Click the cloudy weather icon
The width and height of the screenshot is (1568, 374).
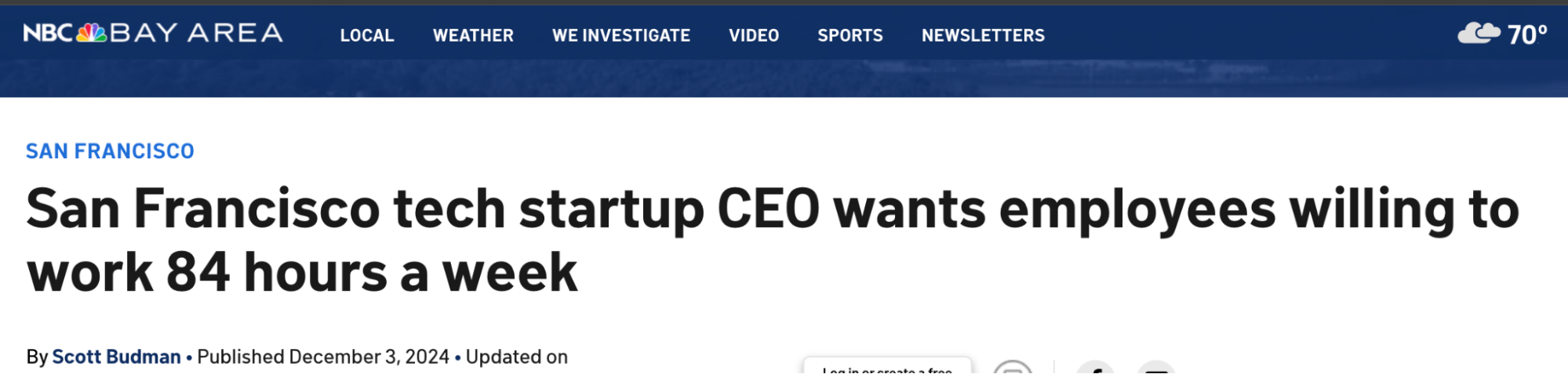click(x=1479, y=34)
